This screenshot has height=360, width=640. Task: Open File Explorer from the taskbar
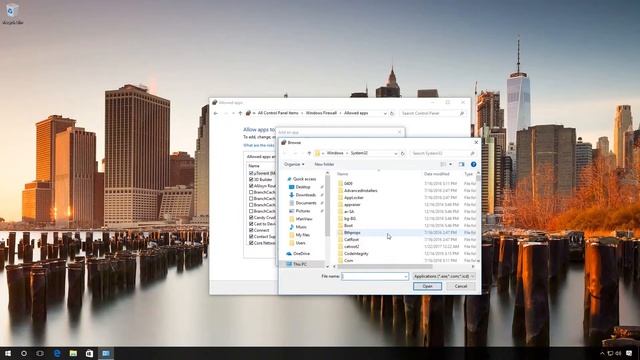click(73, 353)
